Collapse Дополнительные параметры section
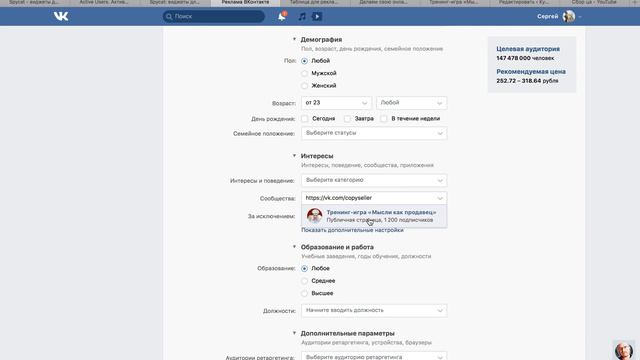 [x=294, y=333]
